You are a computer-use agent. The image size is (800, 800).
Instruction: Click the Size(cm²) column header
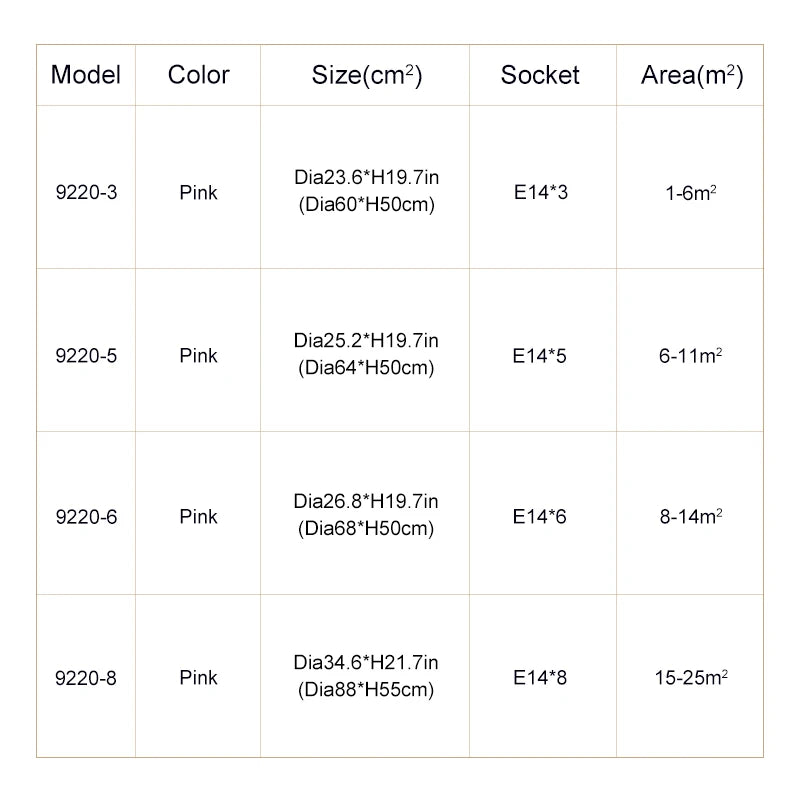[x=366, y=75]
